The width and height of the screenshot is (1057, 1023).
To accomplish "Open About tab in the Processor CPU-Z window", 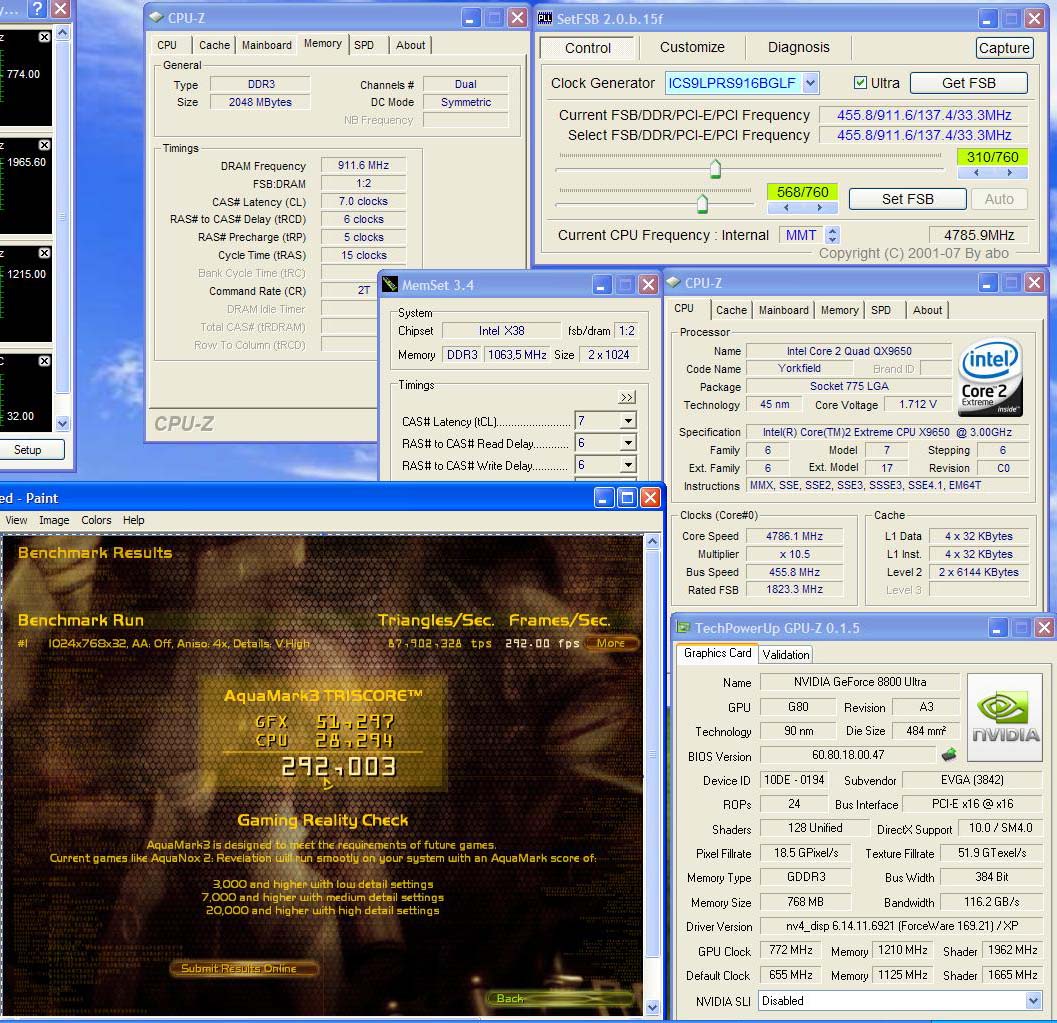I will click(x=928, y=310).
